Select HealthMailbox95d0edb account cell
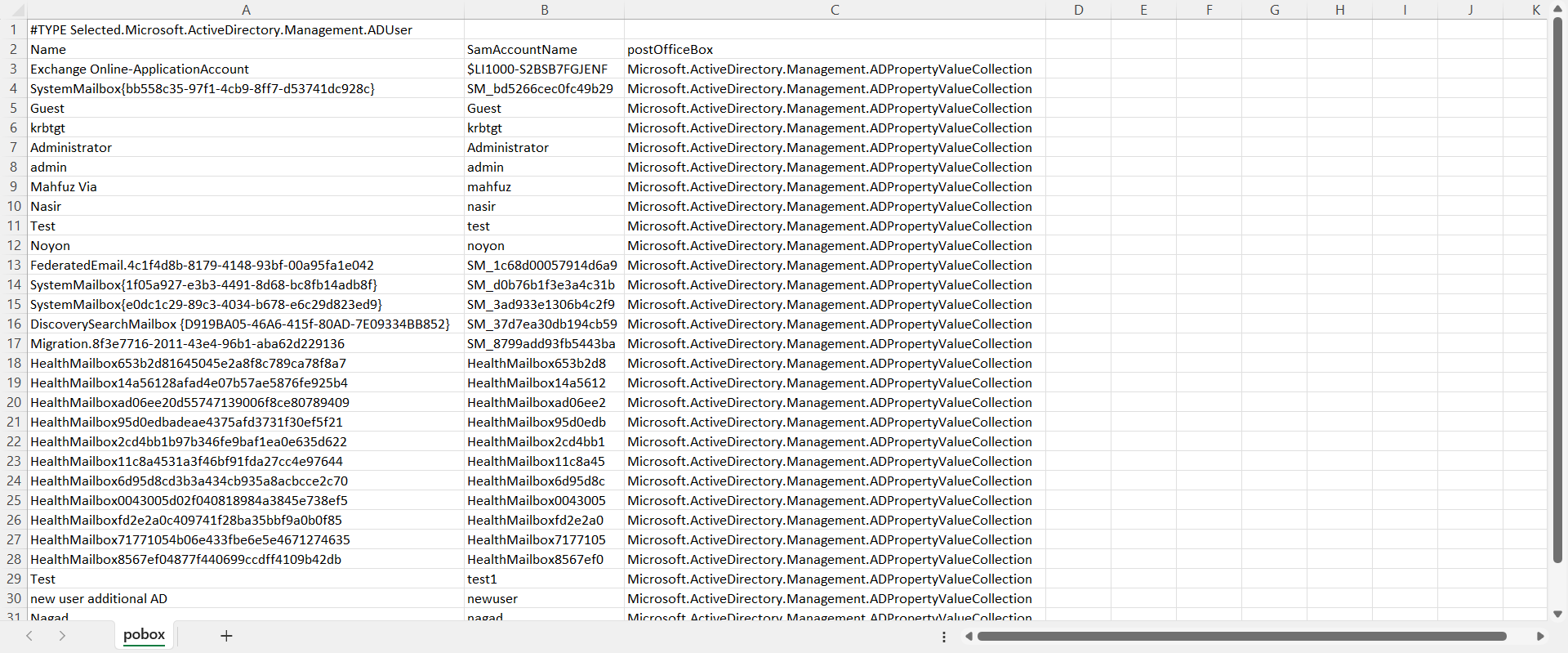The width and height of the screenshot is (1568, 653). [544, 422]
